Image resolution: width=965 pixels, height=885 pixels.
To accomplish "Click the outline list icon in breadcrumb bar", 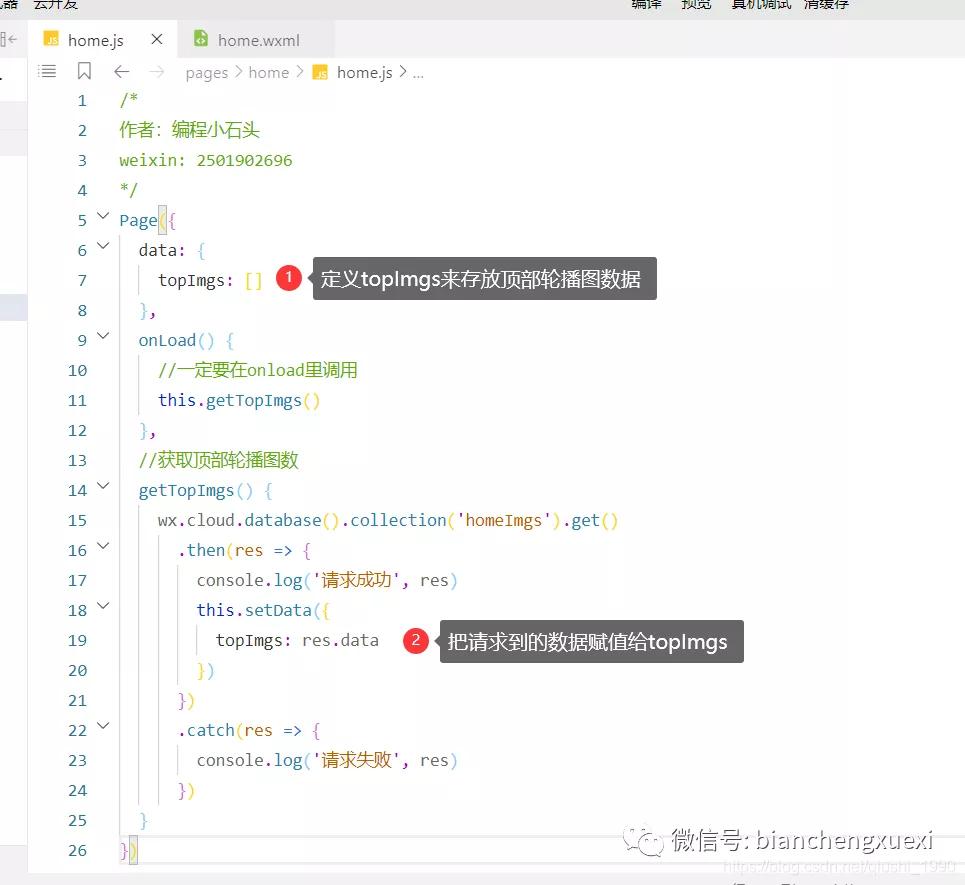I will click(x=47, y=71).
